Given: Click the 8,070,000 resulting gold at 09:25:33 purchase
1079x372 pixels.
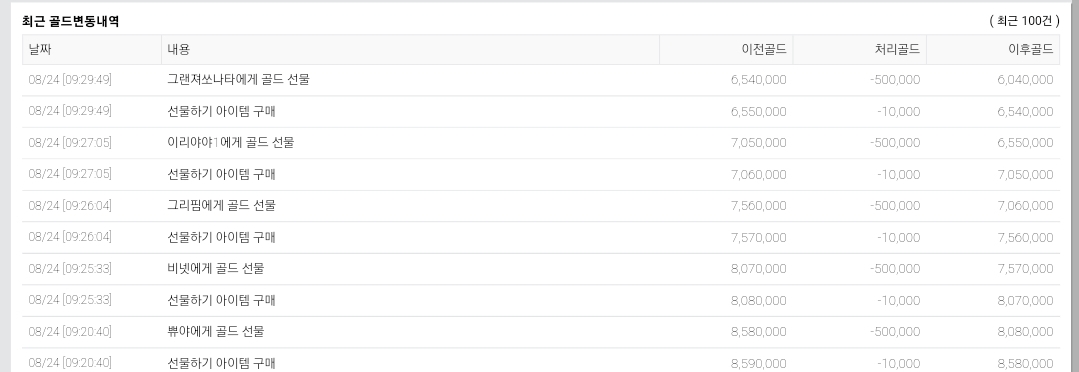Looking at the screenshot, I should coord(1025,300).
